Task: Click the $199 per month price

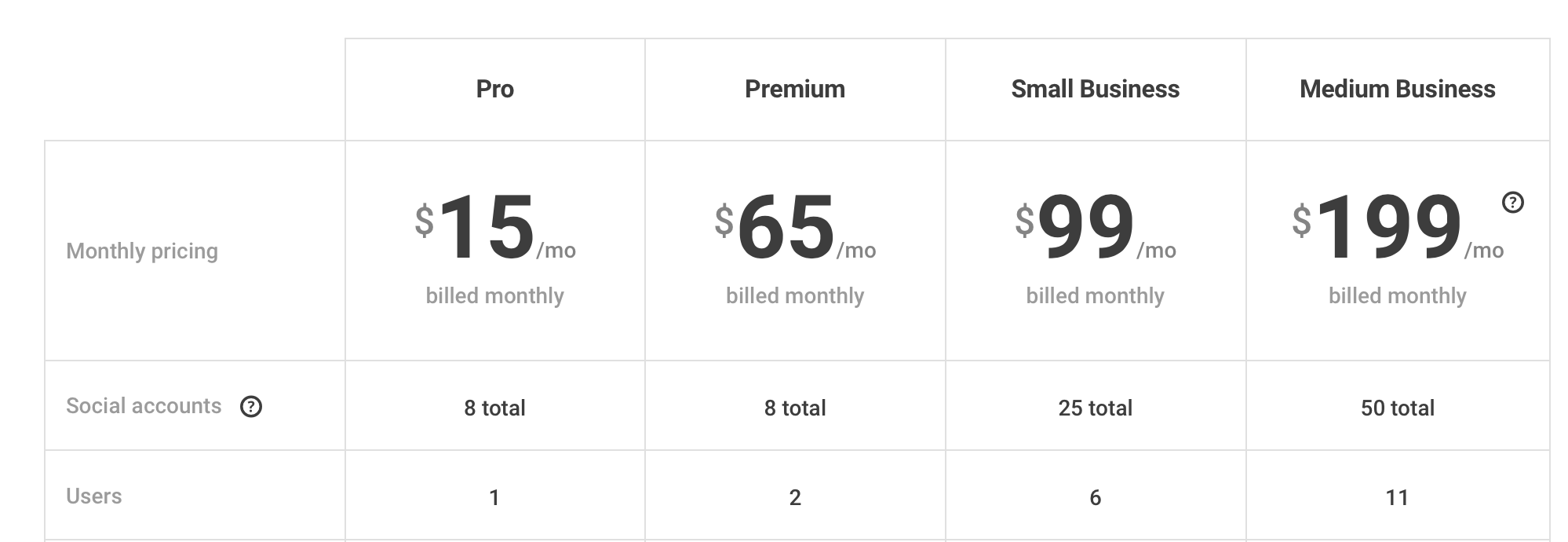Action: pyautogui.click(x=1398, y=228)
